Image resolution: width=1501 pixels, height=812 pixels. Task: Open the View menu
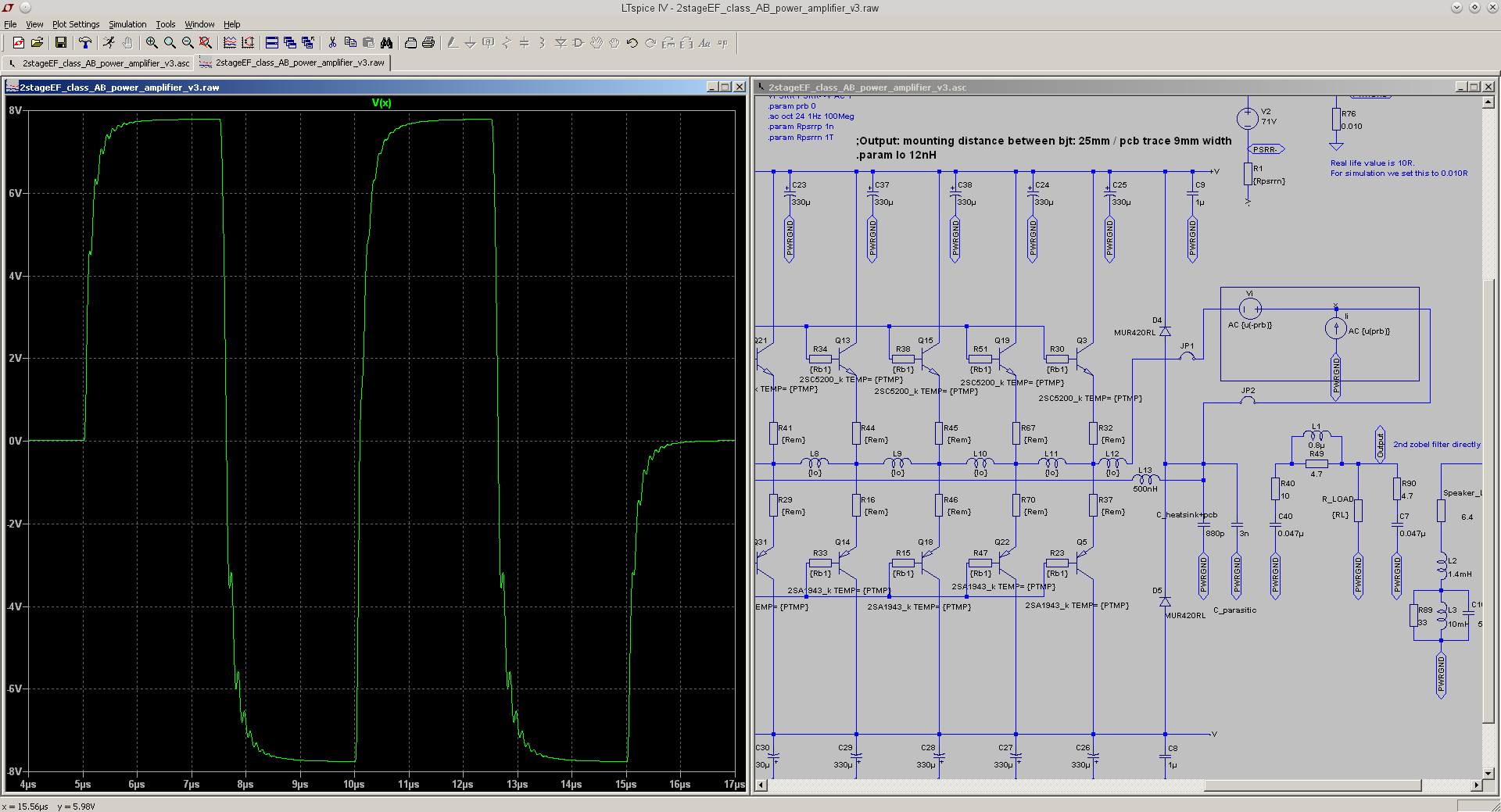[34, 24]
